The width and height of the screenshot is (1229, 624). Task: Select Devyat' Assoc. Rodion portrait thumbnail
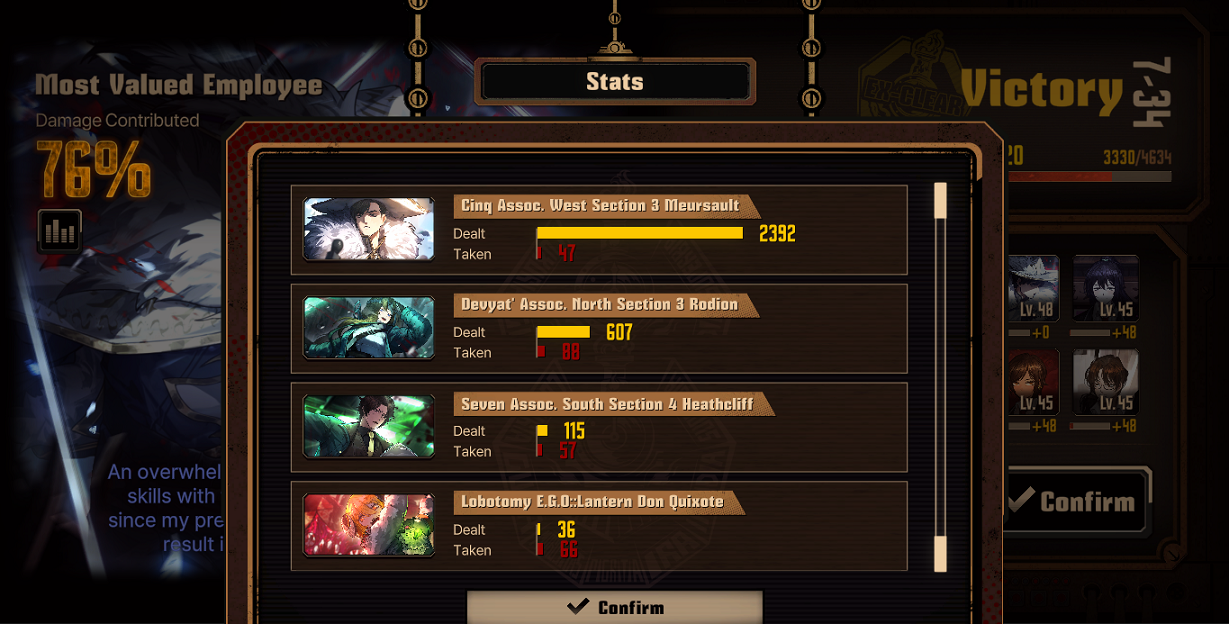[369, 327]
